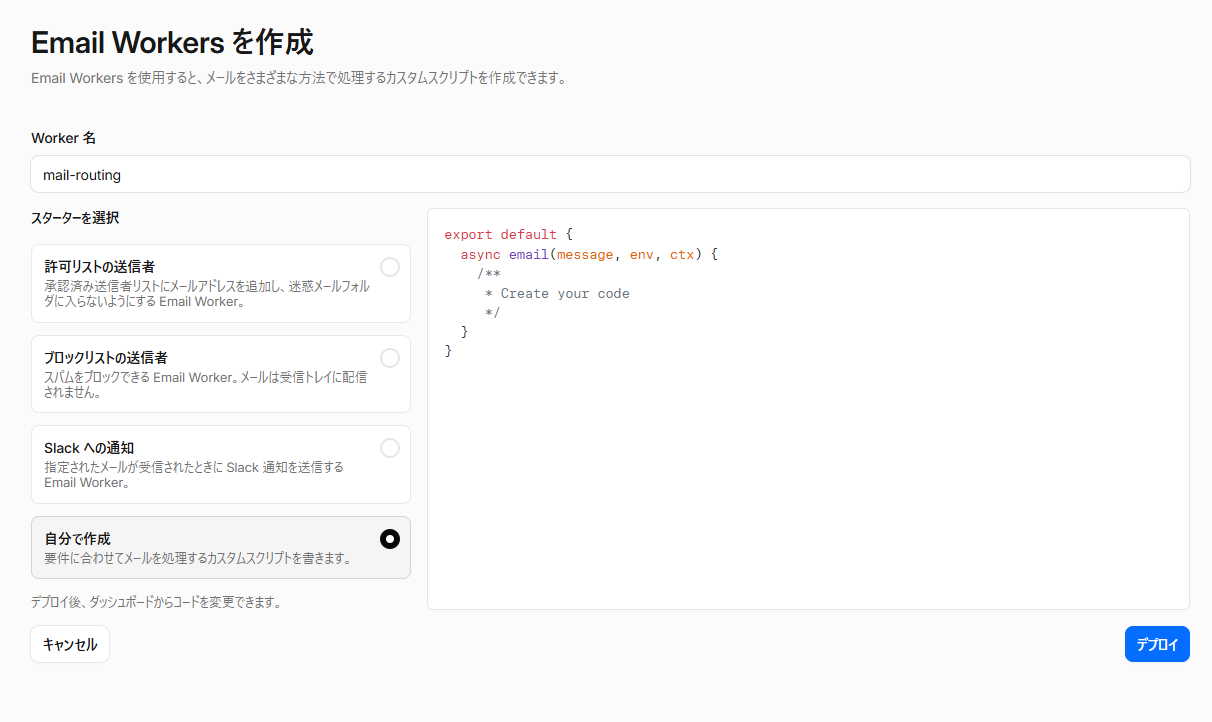Click the page subtitle about カスタムスクリプト
Screen dimensions: 1212x722
[x=299, y=78]
